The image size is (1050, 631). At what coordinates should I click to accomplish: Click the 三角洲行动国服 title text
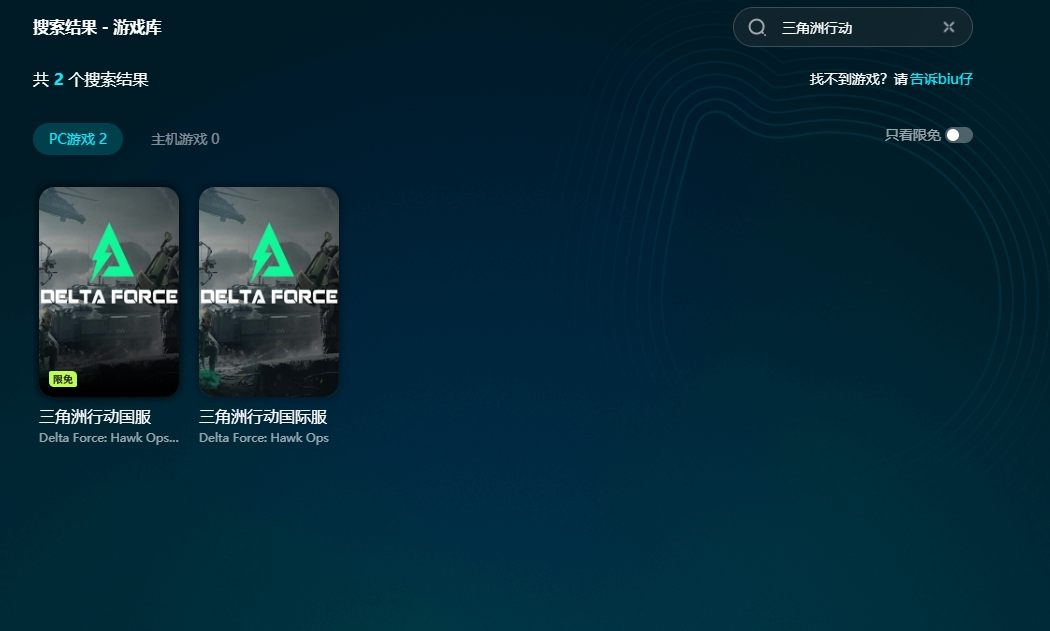[x=95, y=417]
